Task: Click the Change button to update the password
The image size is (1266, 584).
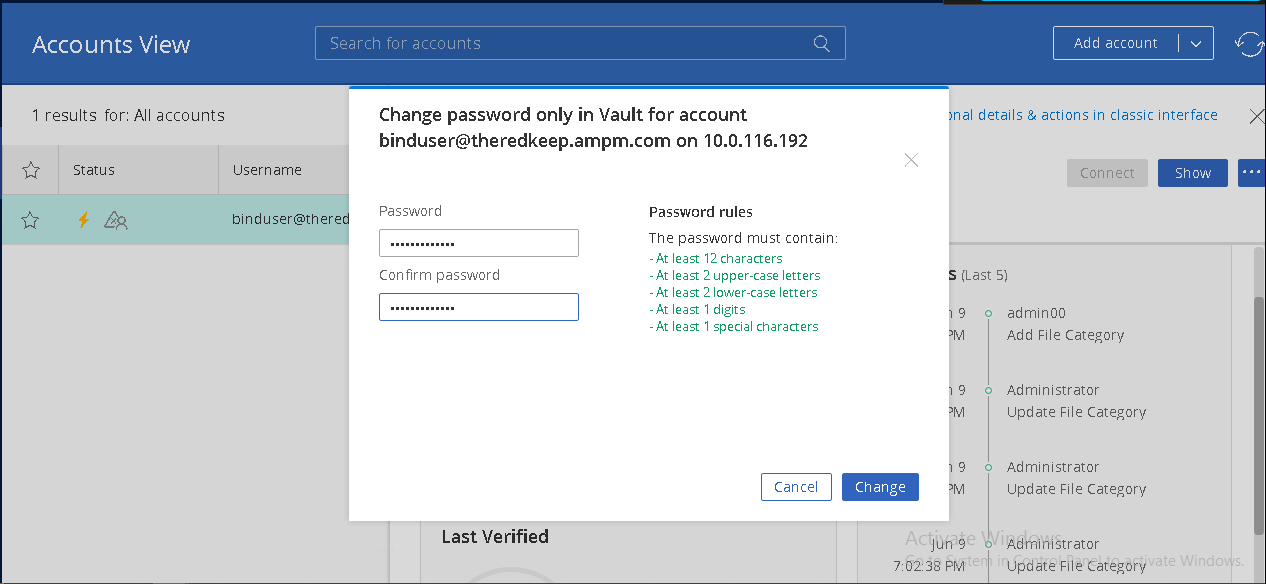Action: click(x=880, y=486)
